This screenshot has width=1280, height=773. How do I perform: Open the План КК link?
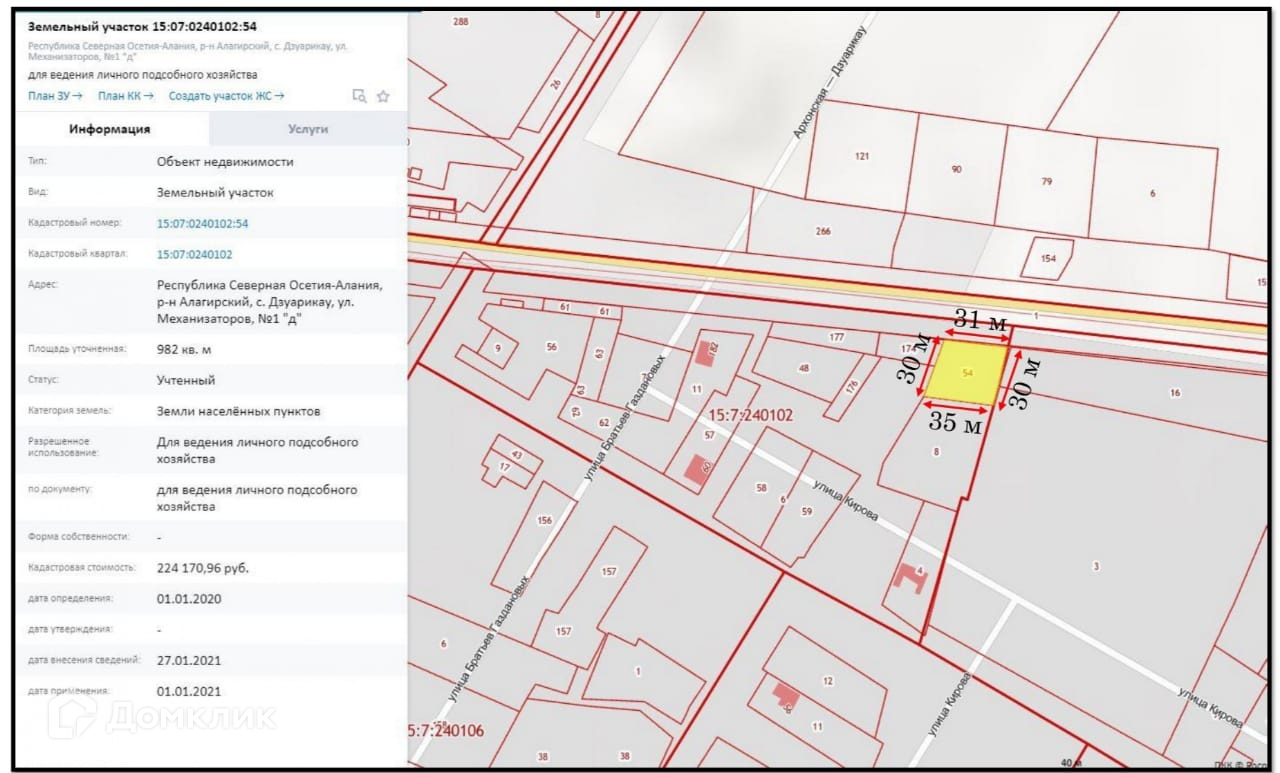125,96
